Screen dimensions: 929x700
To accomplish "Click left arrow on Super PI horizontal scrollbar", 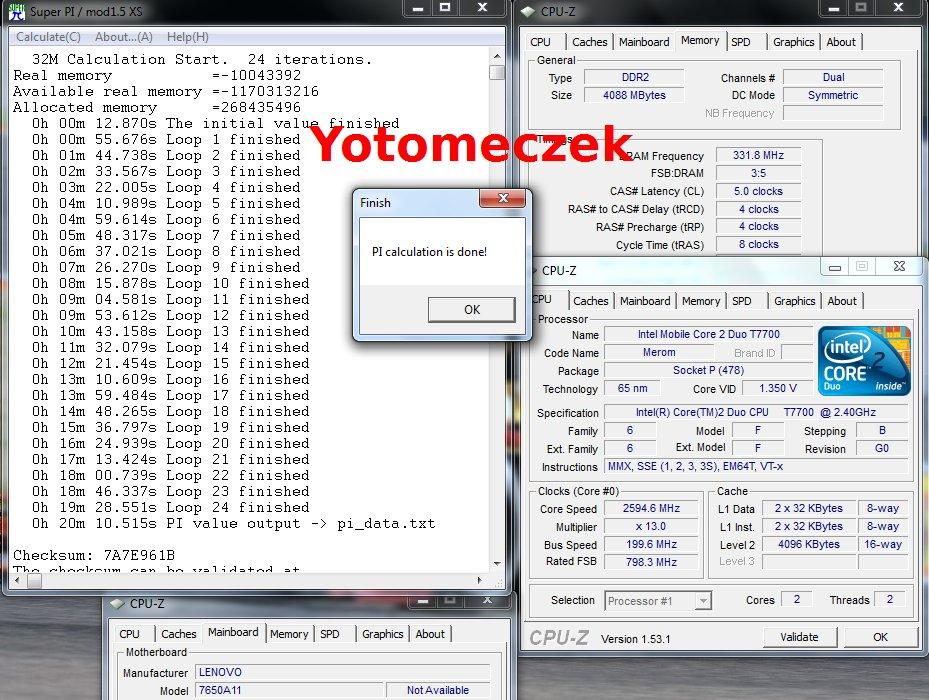I will 17,580.
